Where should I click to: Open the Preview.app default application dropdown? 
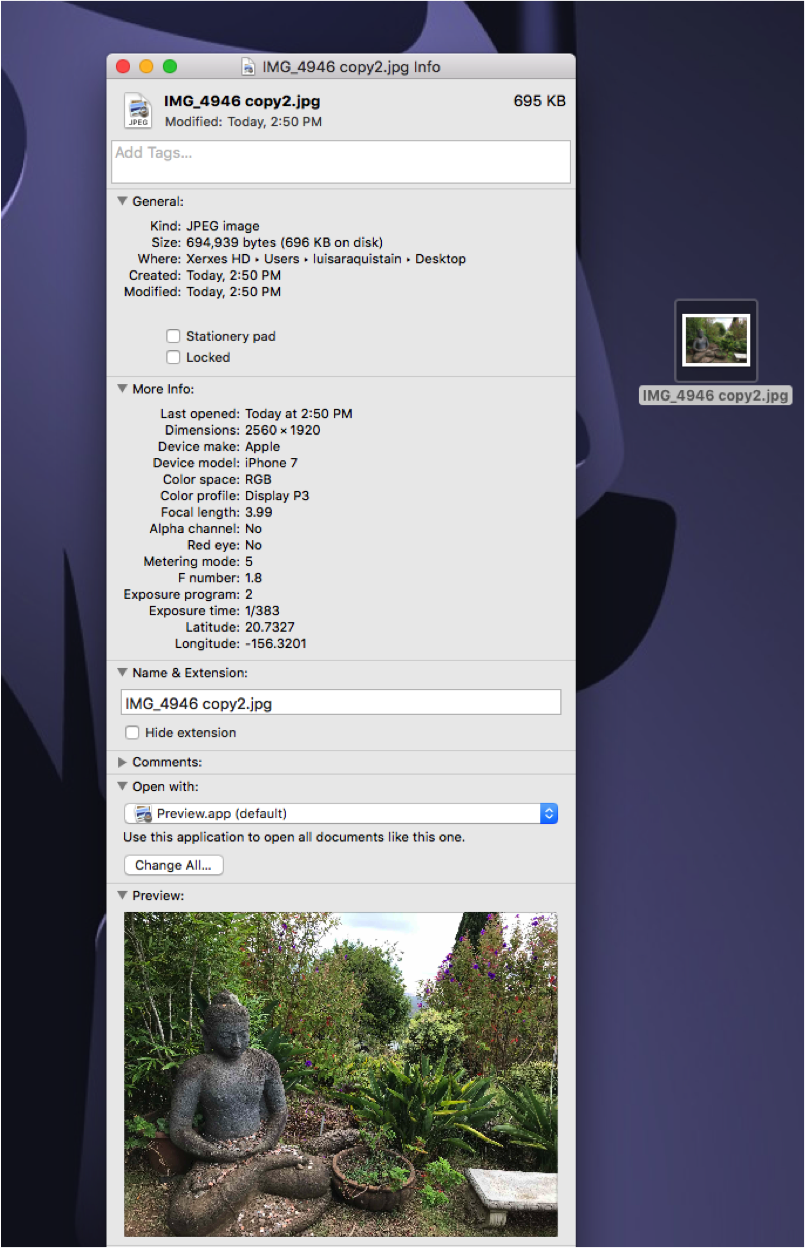pos(340,814)
